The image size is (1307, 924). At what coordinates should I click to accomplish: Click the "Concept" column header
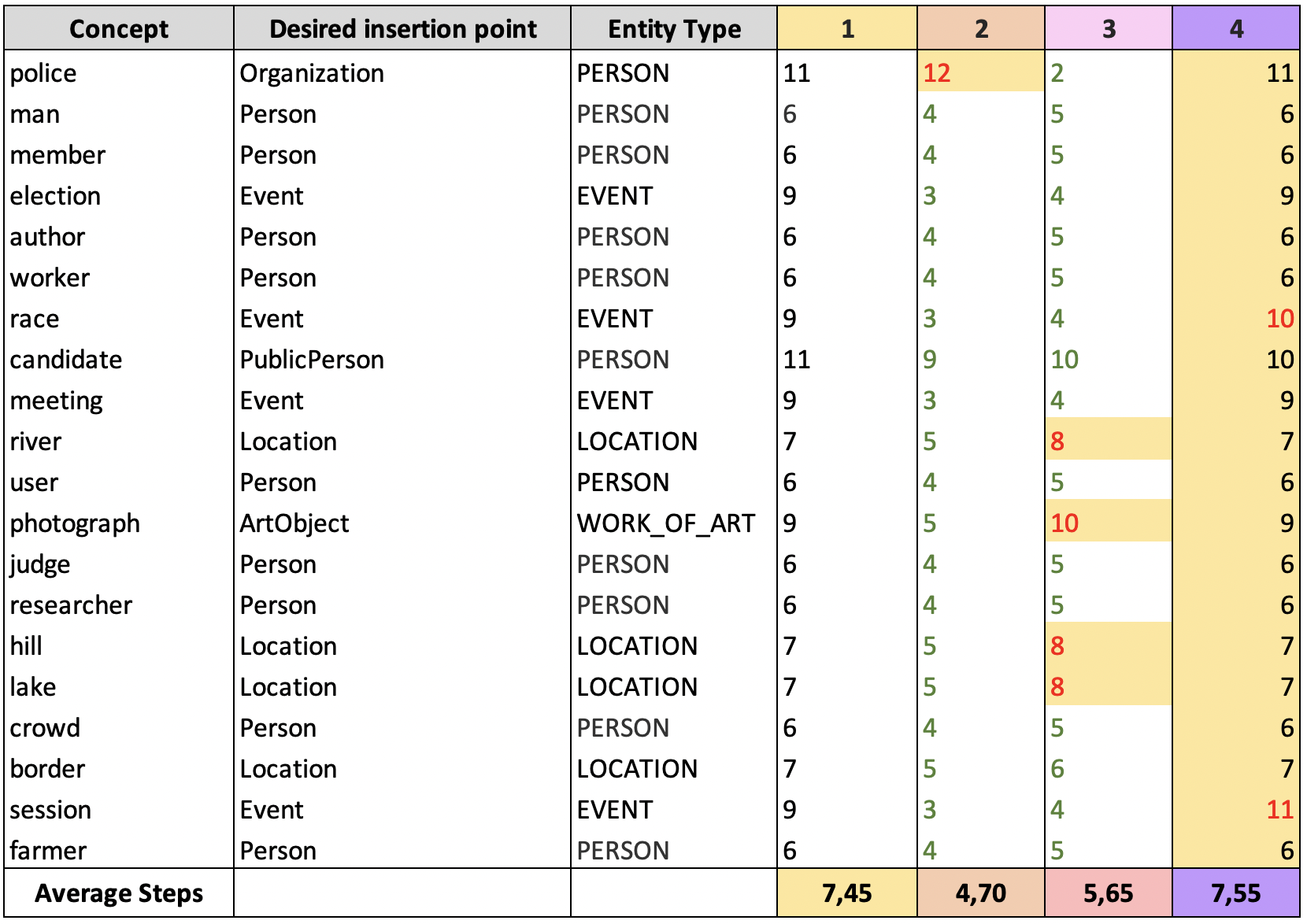click(119, 29)
